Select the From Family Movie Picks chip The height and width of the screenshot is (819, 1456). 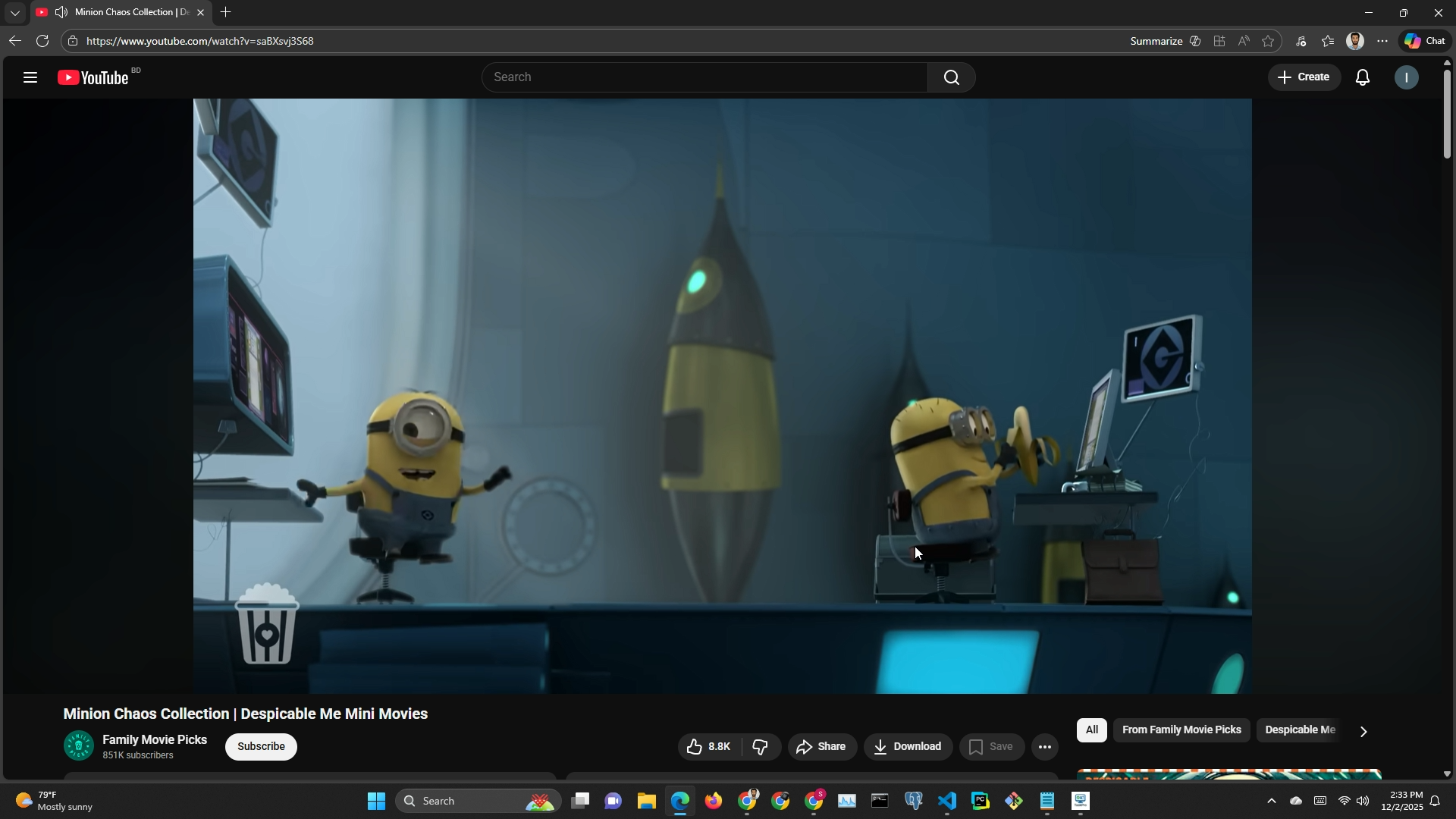1181,730
